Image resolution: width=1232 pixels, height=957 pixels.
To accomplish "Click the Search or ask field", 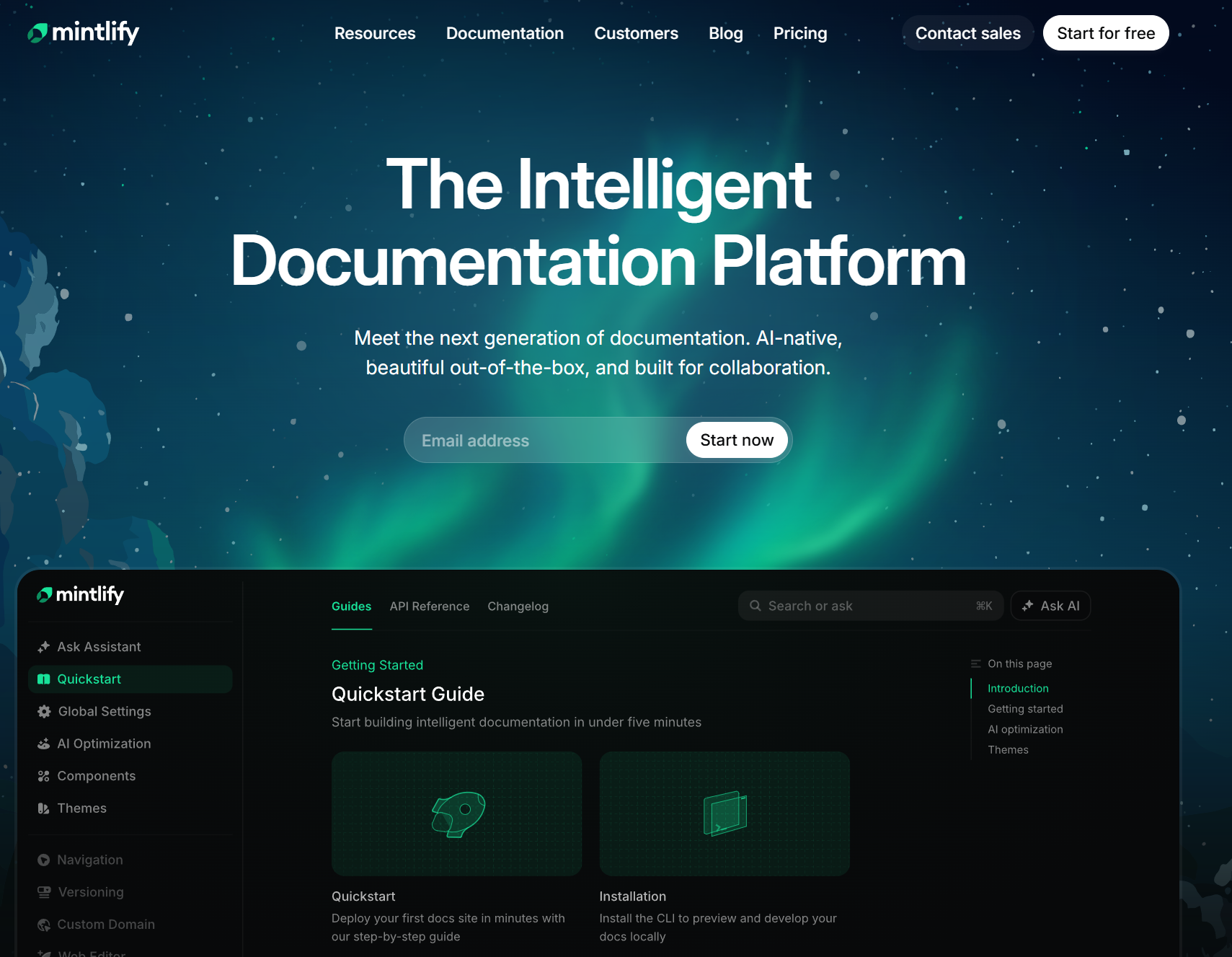I will click(x=871, y=606).
